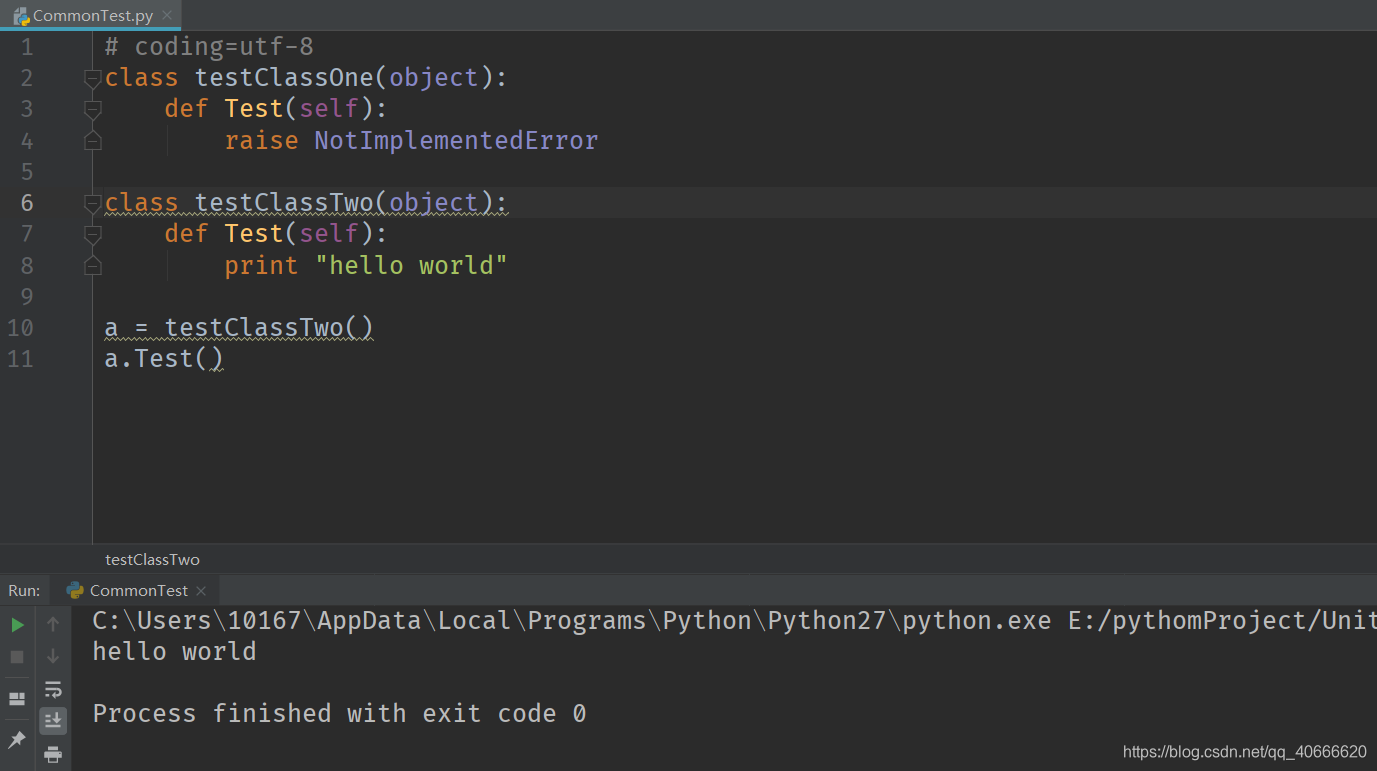Toggle the Pin Tab icon in Run panel

pos(17,739)
